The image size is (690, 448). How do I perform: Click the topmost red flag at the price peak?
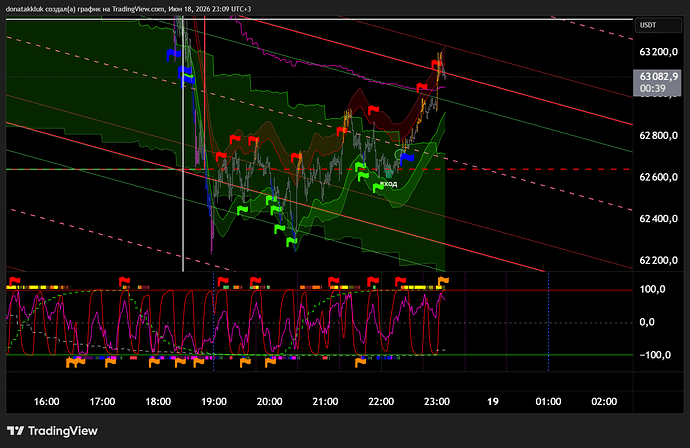(x=437, y=65)
